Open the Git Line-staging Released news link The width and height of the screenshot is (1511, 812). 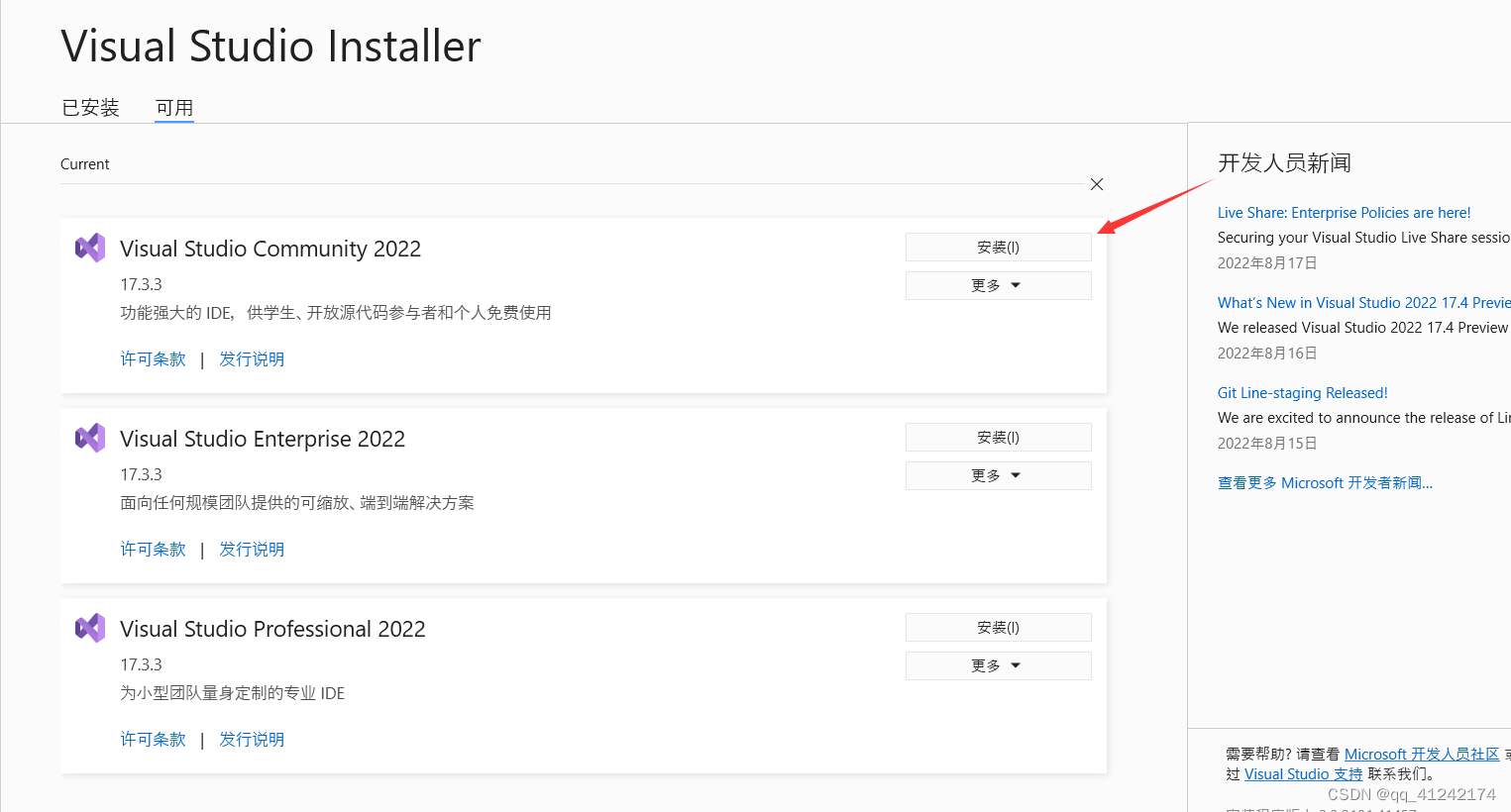click(1303, 393)
